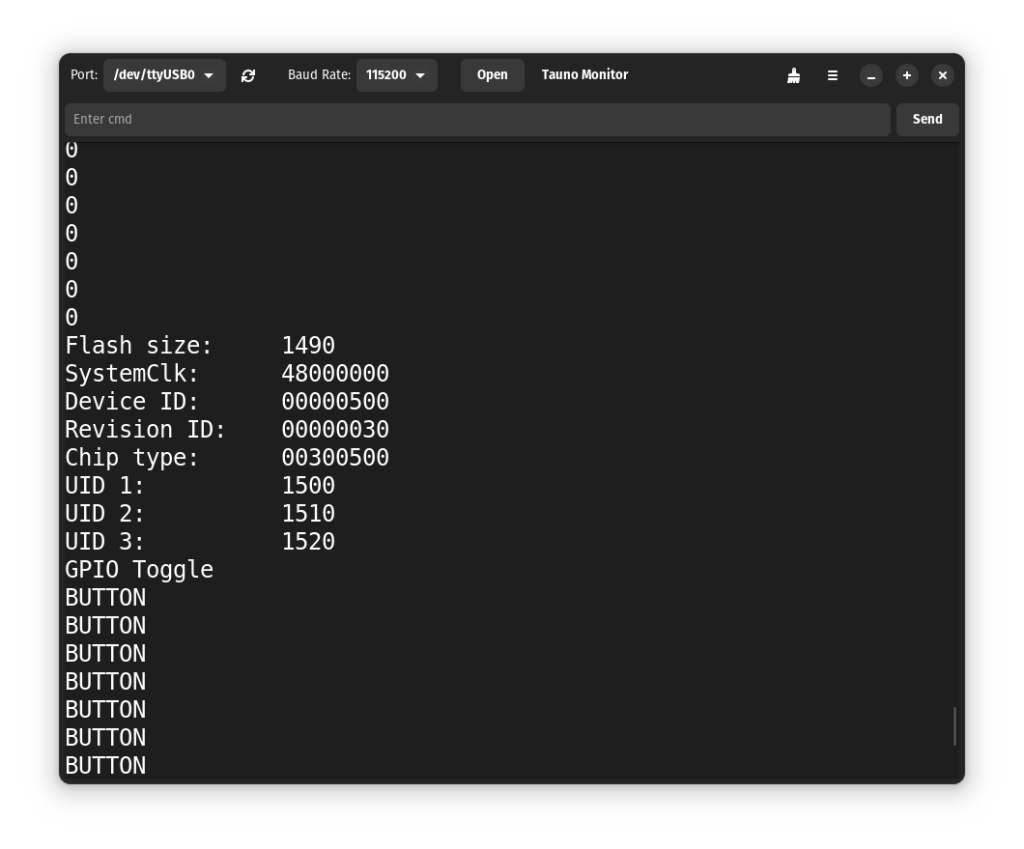
Task: Click the UID 3 output line
Action: pyautogui.click(x=200, y=542)
